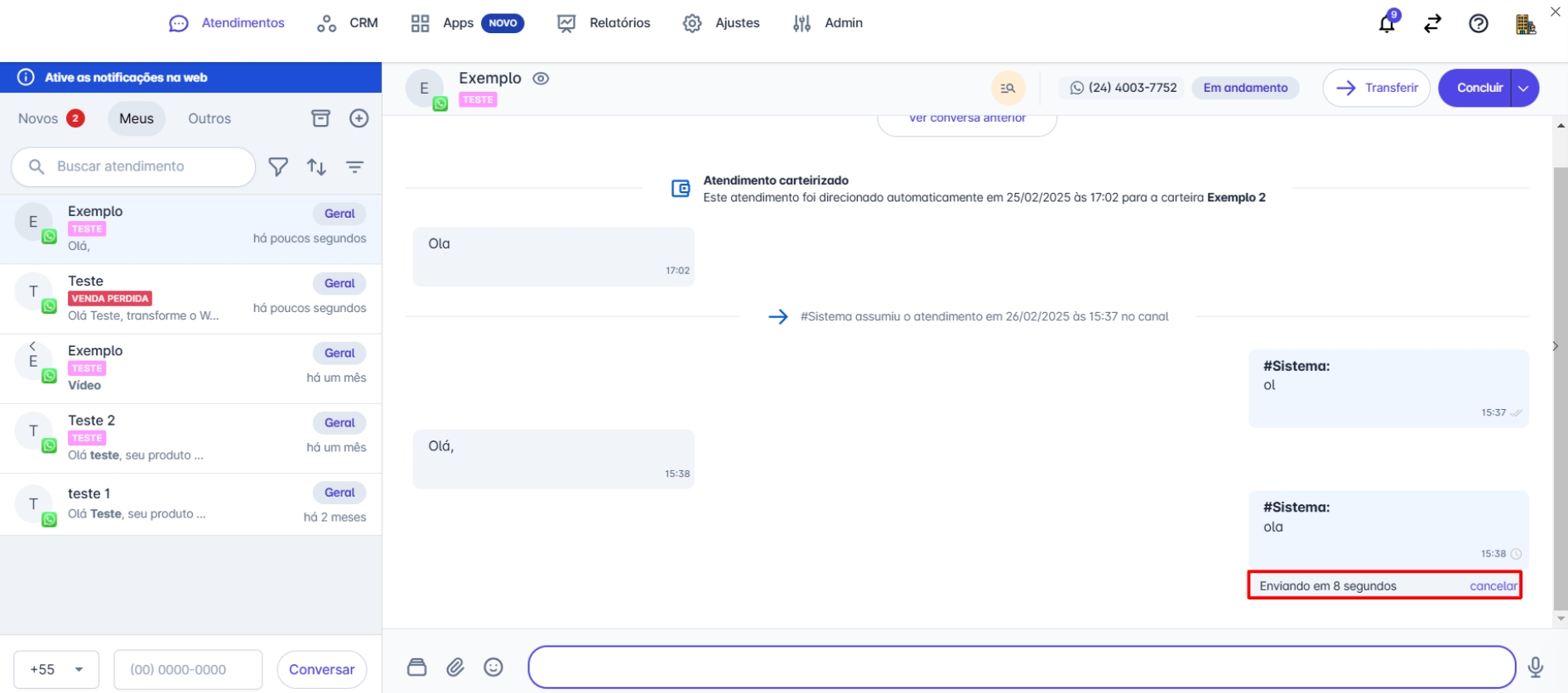Open the +55 country code dropdown
Viewport: 1568px width, 693px height.
coord(56,670)
